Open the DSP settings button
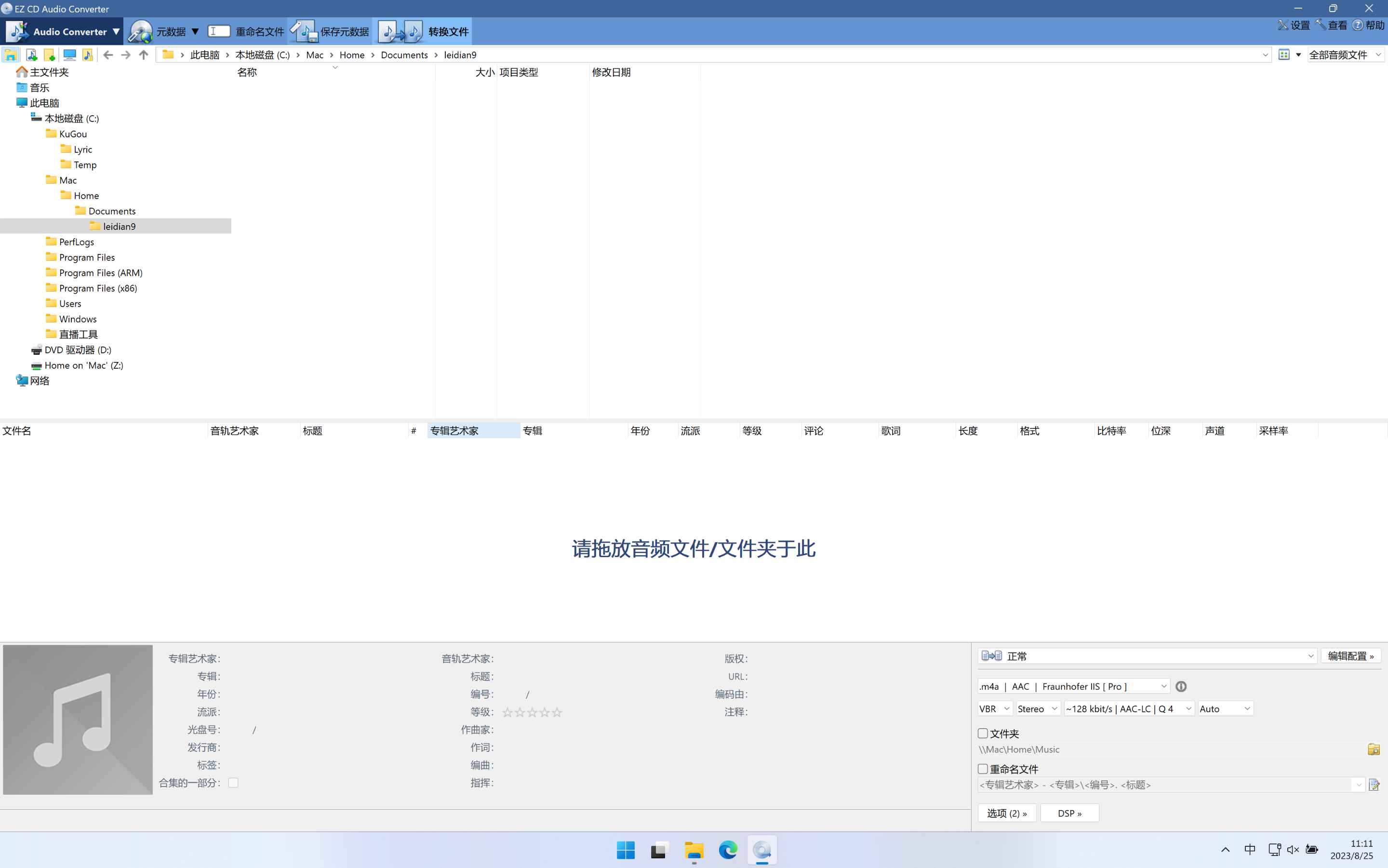Viewport: 1388px width, 868px height. (1069, 813)
